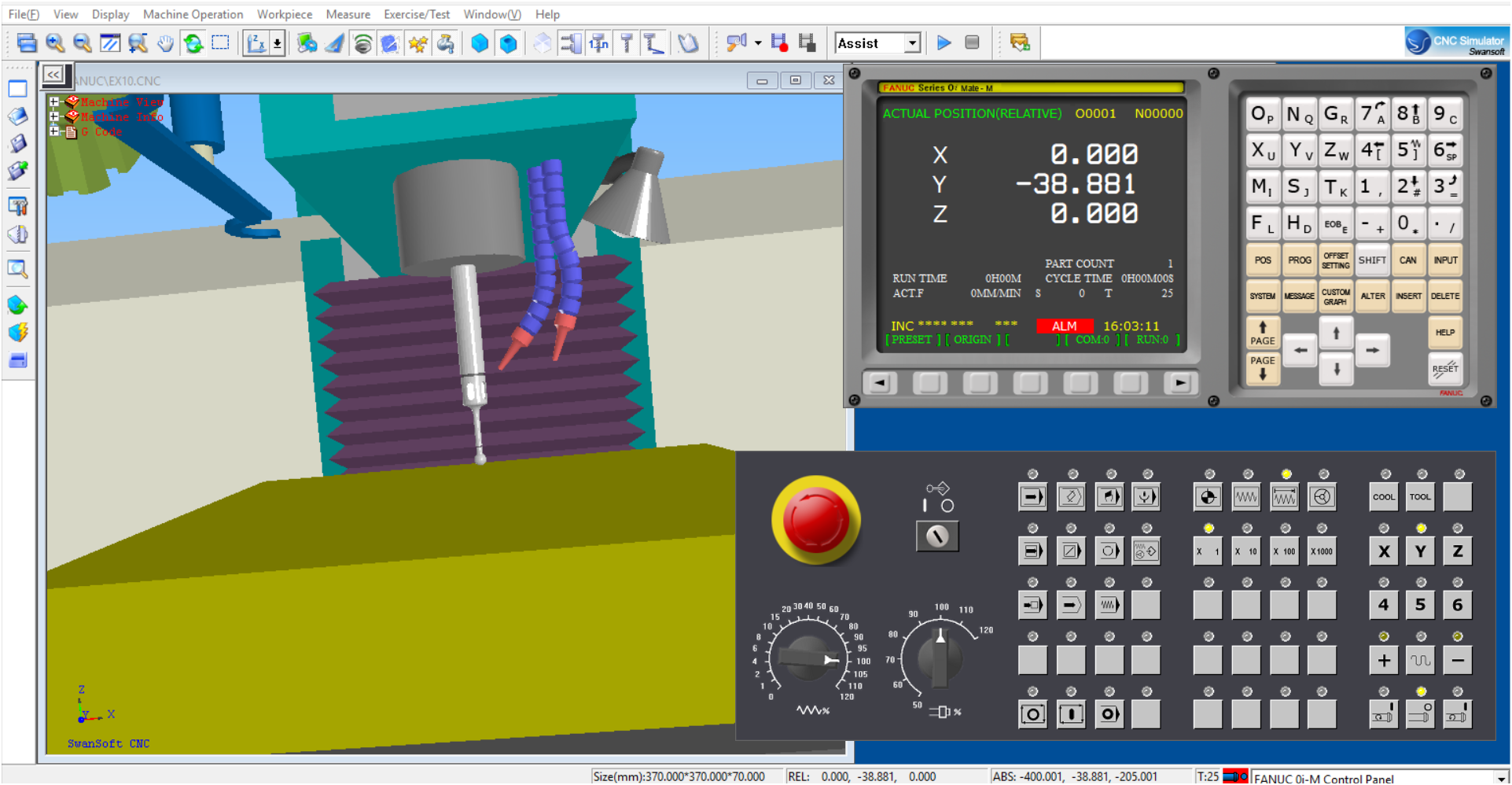Viewport: 1512px width, 785px height.
Task: Open the Measure menu
Action: tap(348, 14)
